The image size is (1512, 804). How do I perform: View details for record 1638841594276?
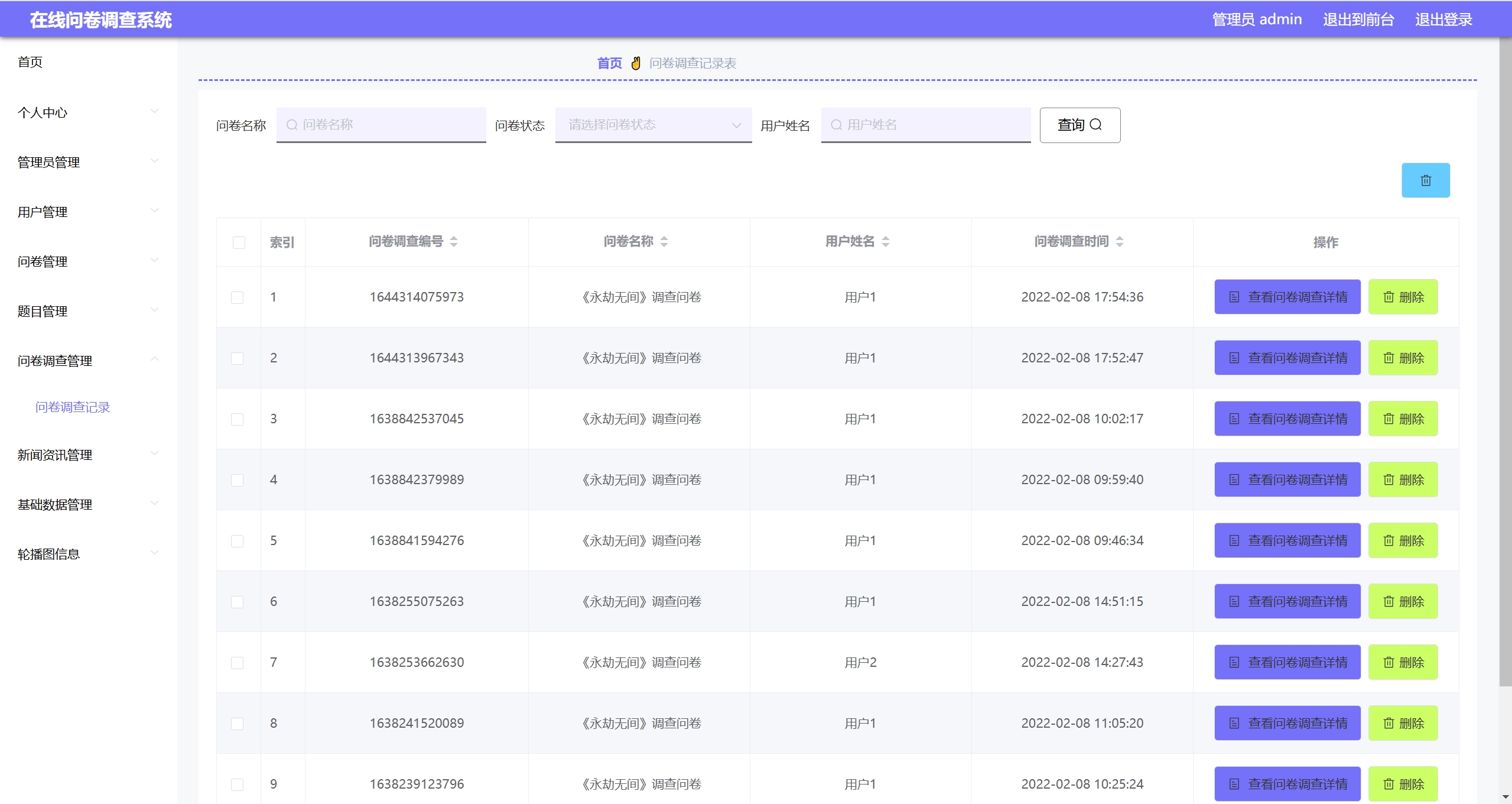pos(1287,540)
